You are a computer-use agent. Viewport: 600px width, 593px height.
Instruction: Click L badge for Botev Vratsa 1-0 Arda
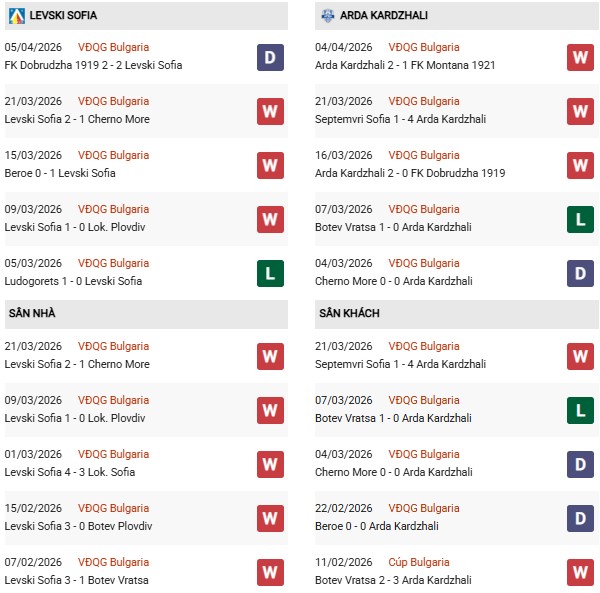coord(581,219)
